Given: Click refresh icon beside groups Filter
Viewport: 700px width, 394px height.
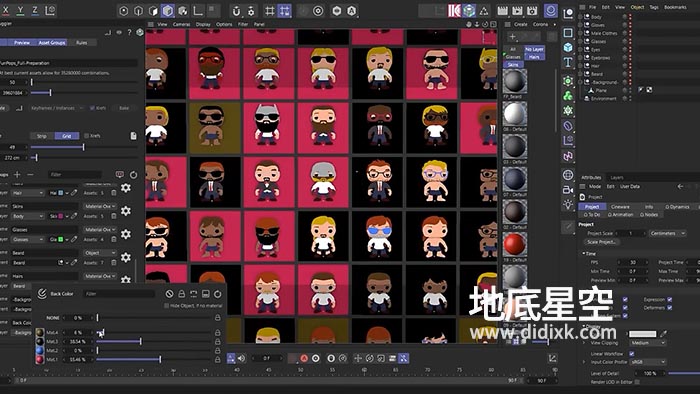Looking at the screenshot, I should tap(133, 174).
